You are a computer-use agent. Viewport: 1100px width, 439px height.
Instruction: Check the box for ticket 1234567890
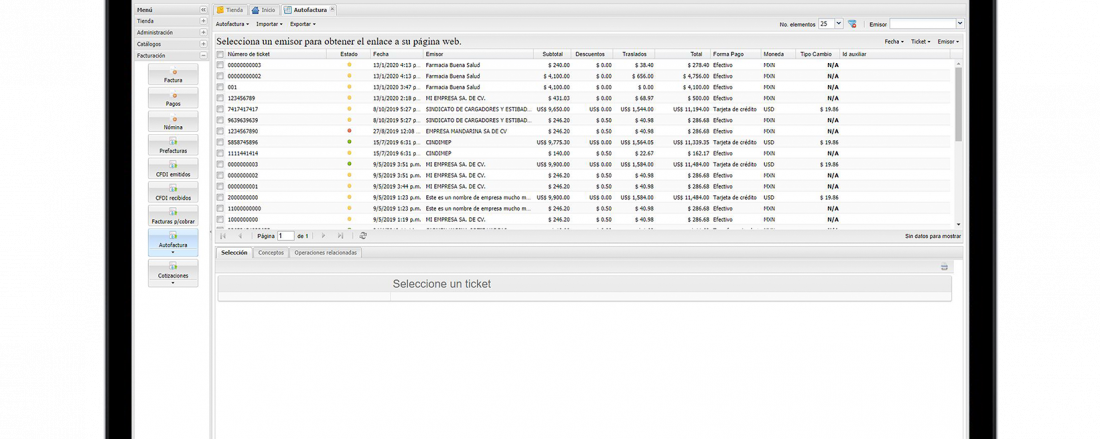pos(220,131)
